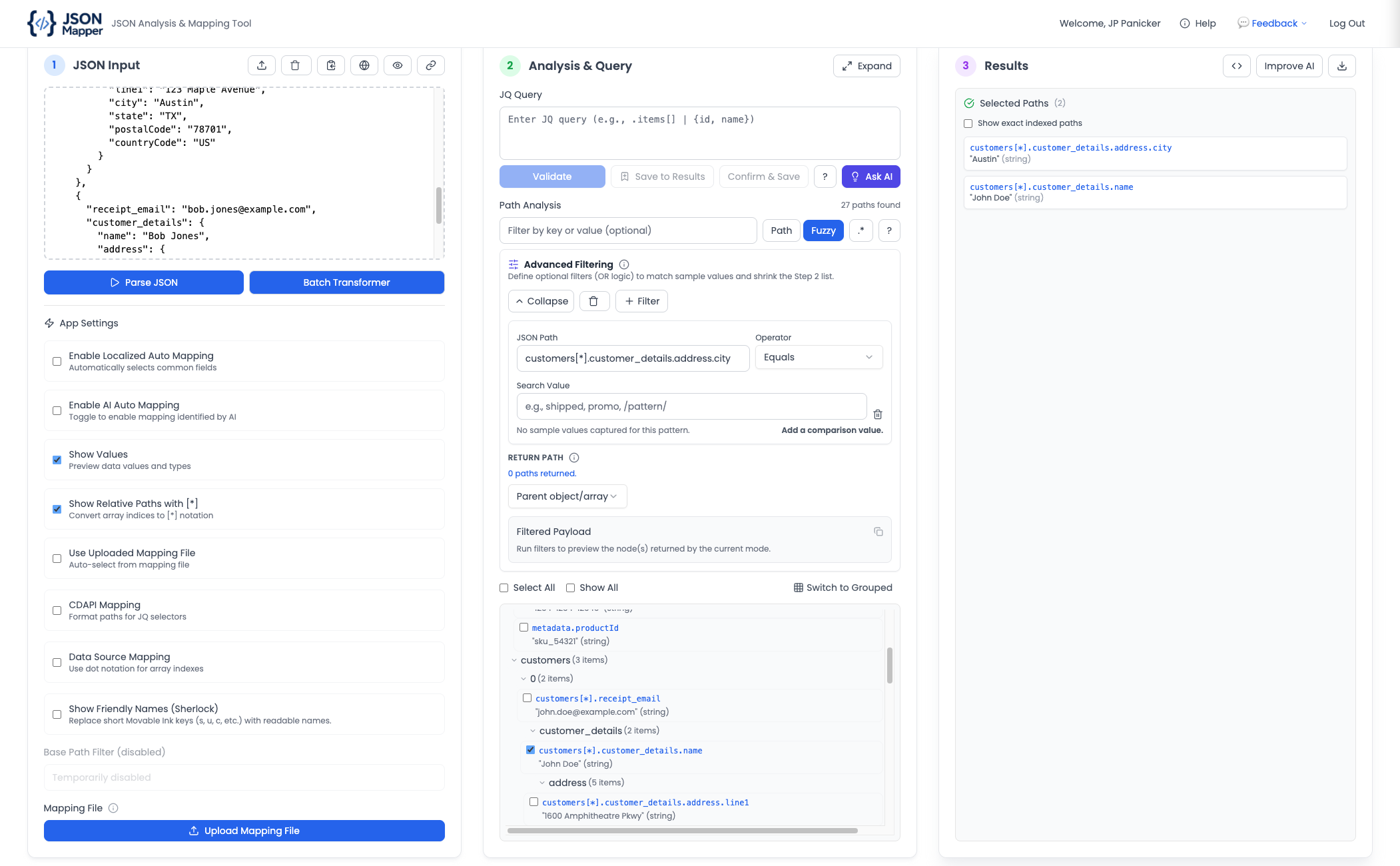Enable the CDAPI Mapping checkbox

click(x=57, y=611)
